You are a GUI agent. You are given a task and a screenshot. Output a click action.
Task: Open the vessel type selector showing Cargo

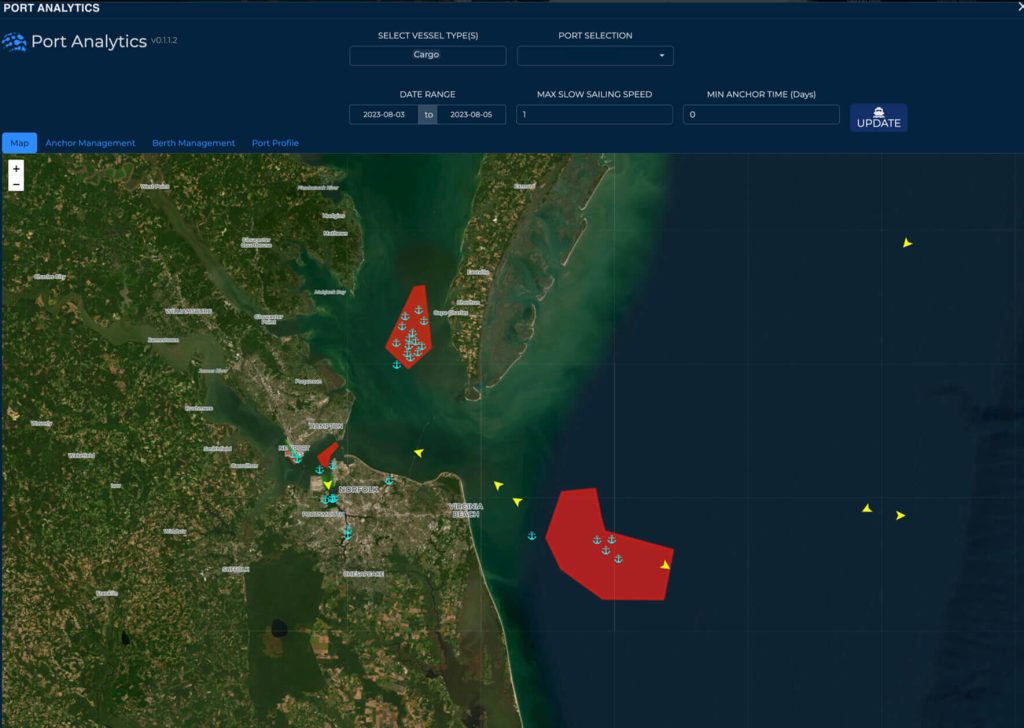[427, 55]
